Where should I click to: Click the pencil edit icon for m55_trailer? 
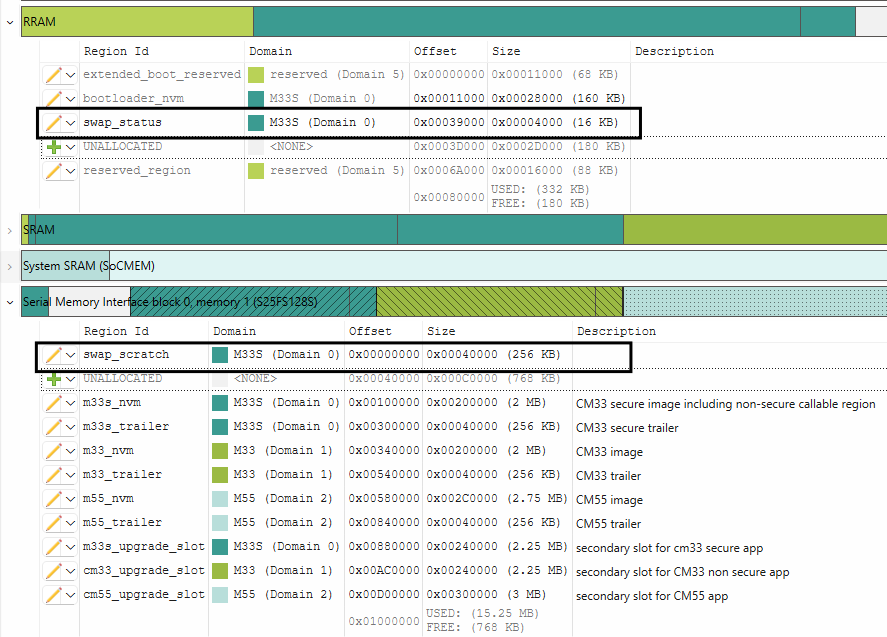(54, 523)
